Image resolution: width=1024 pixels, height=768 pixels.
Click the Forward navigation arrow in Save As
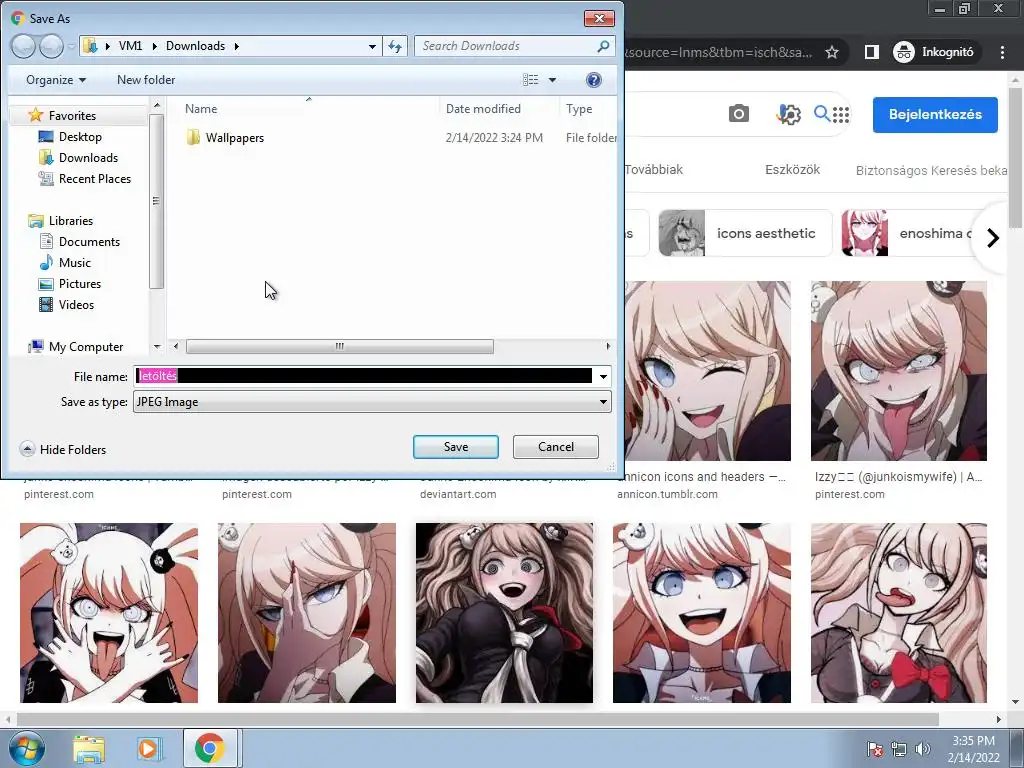pos(52,46)
